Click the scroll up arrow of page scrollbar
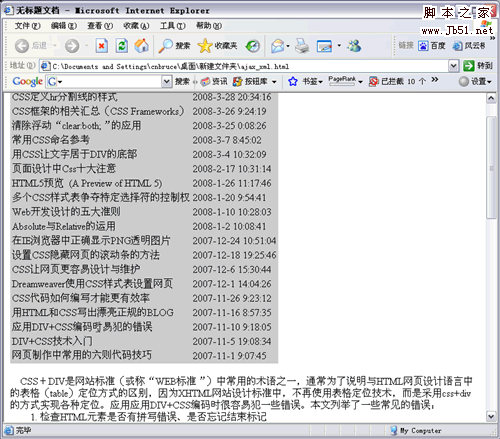Viewport: 500px width, 439px height. (491, 98)
